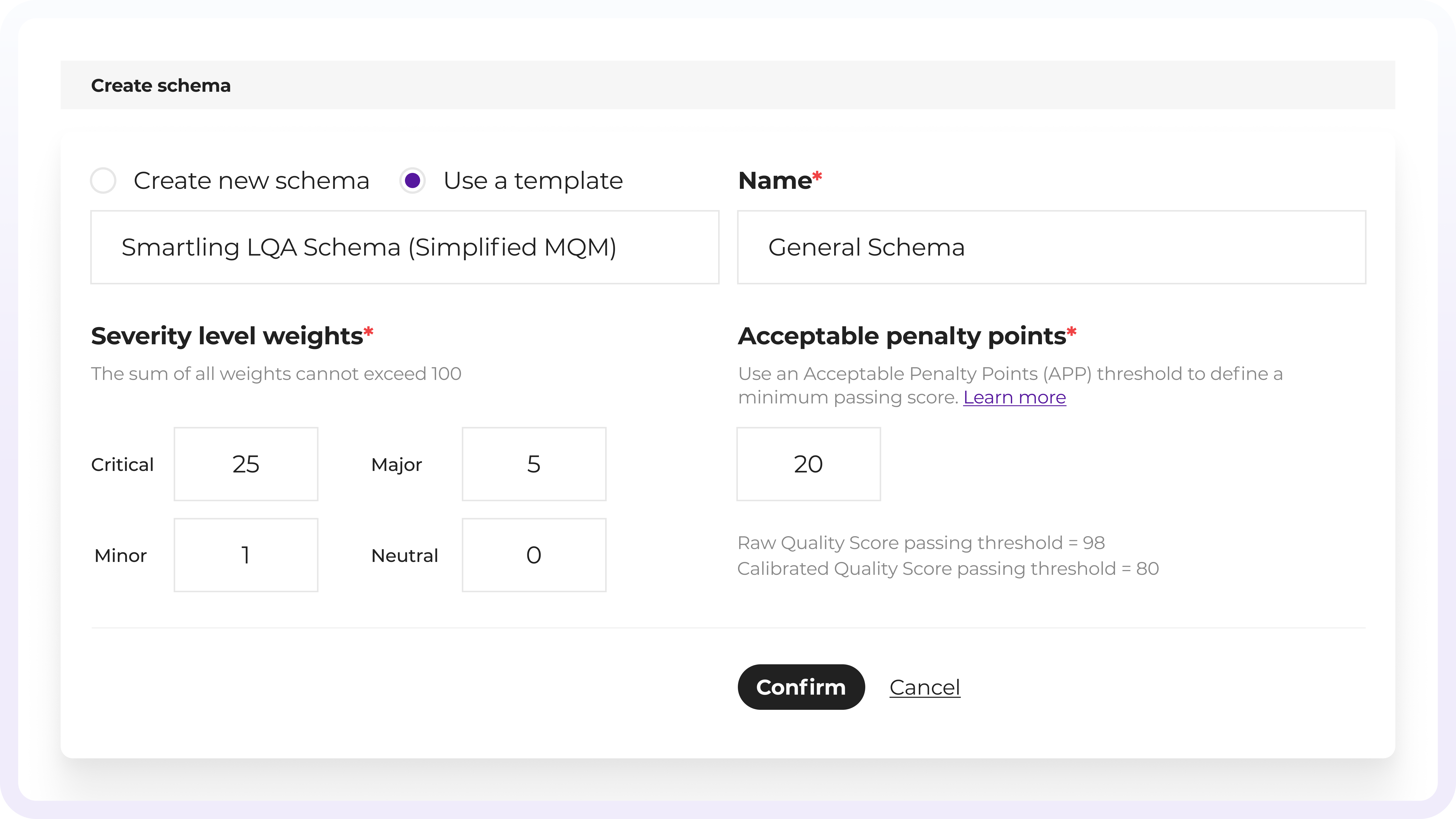Edit the Critical severity weight of 25
Screen dimensions: 1456x819
tap(246, 464)
